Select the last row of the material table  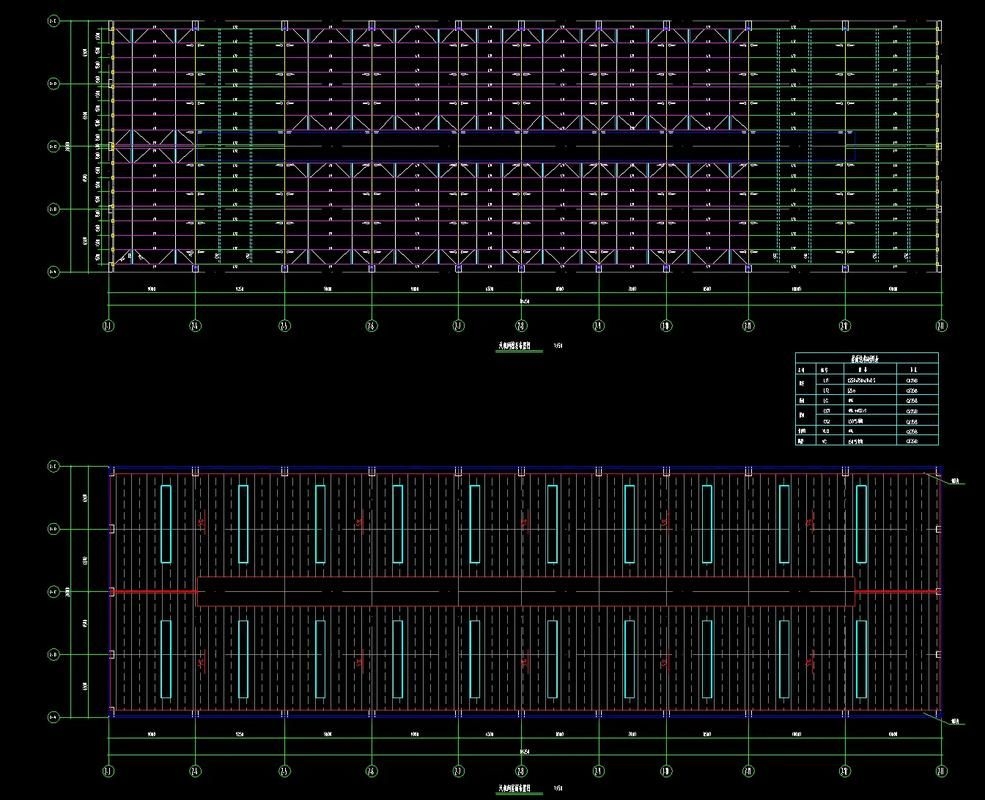866,441
